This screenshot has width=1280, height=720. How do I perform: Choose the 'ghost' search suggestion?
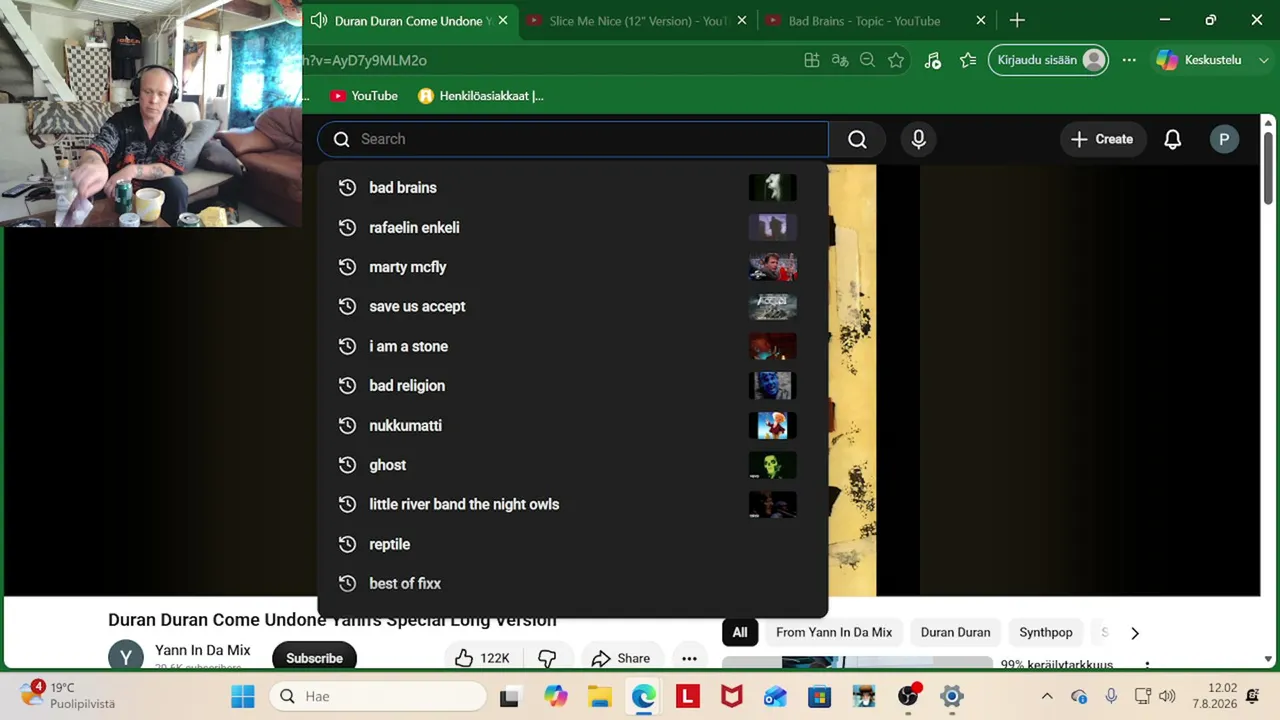point(572,465)
